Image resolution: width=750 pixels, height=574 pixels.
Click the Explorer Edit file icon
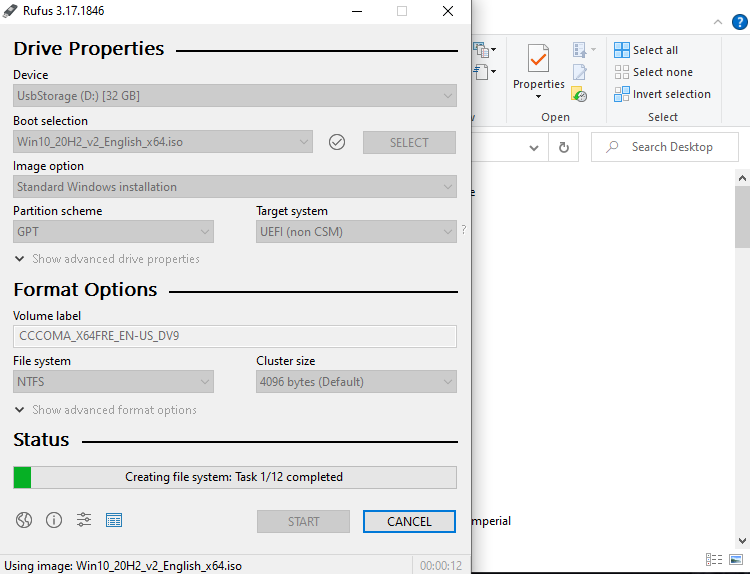click(x=579, y=72)
